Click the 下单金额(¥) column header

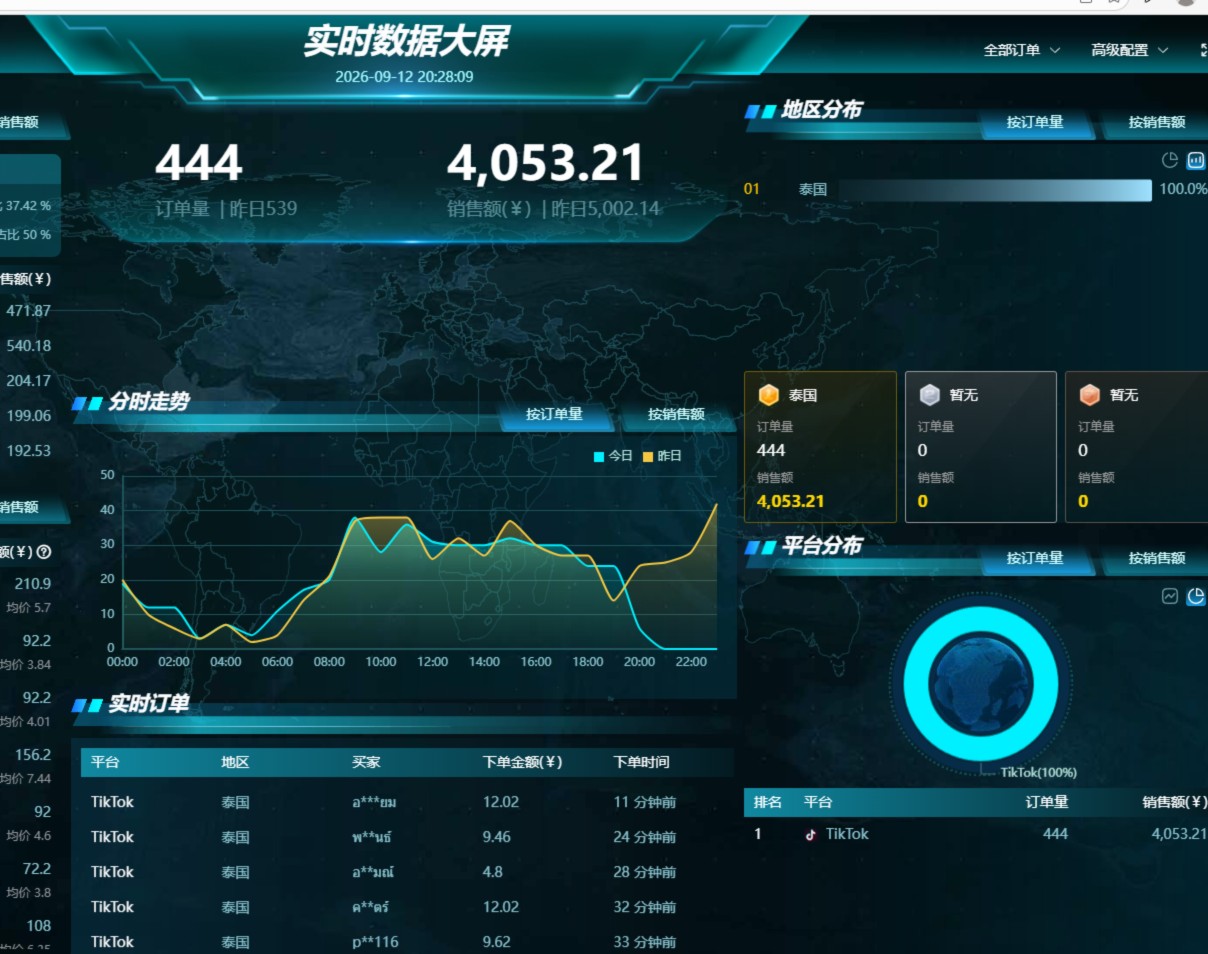522,762
